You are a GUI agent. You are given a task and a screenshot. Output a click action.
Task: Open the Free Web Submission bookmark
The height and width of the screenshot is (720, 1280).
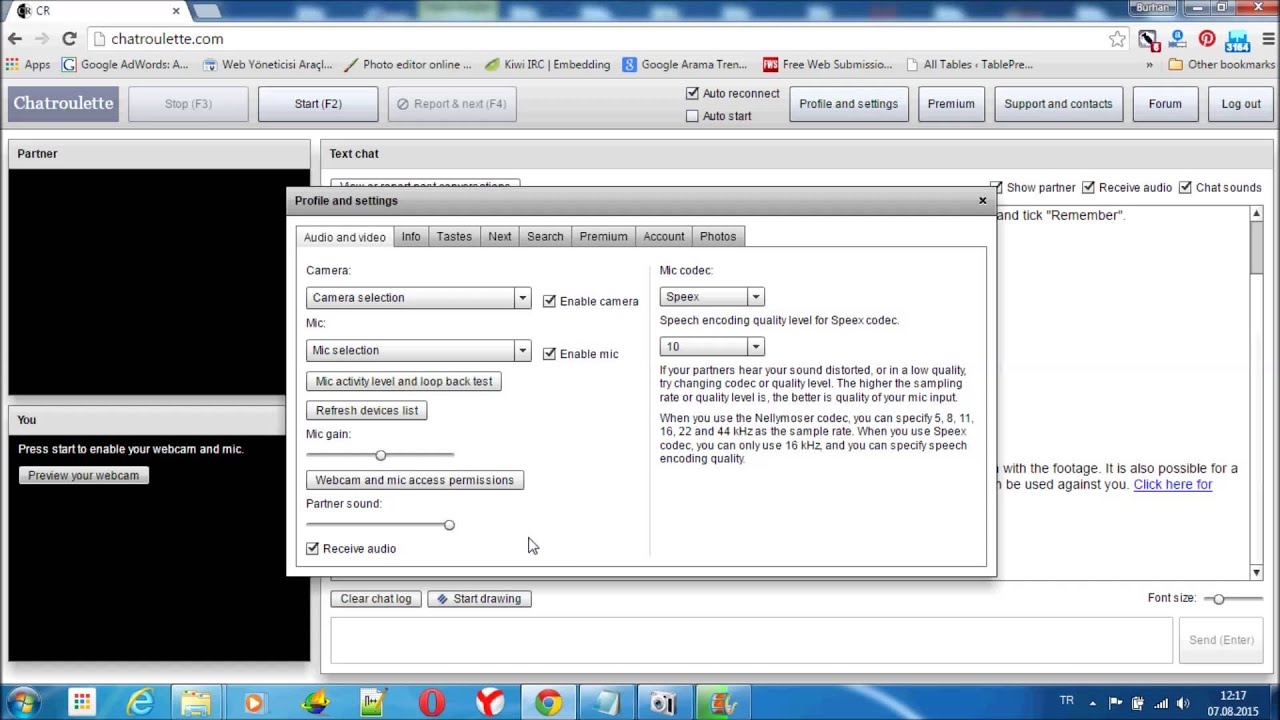pyautogui.click(x=827, y=64)
